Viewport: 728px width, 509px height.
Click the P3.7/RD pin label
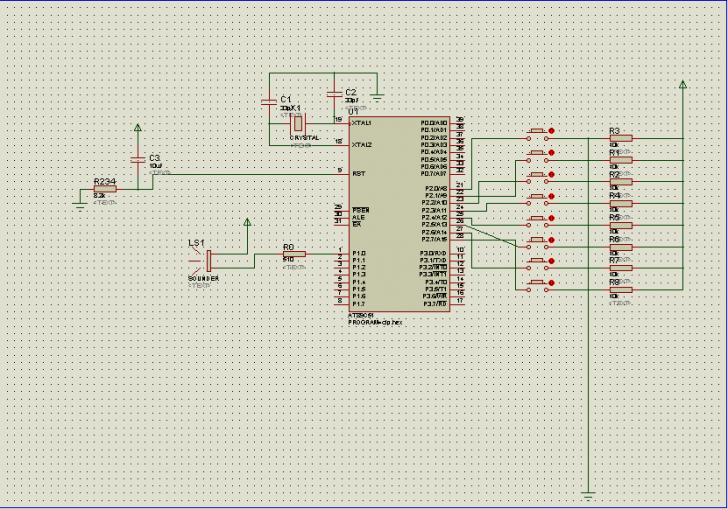(x=435, y=304)
